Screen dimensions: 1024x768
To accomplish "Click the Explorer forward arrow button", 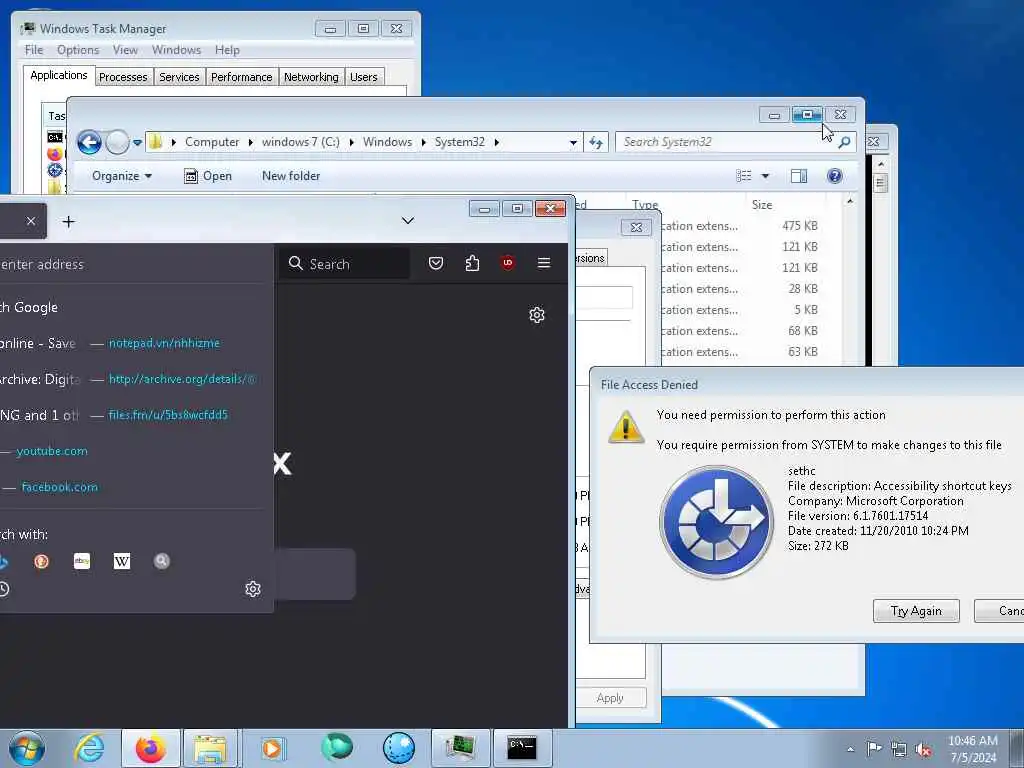I will [118, 142].
